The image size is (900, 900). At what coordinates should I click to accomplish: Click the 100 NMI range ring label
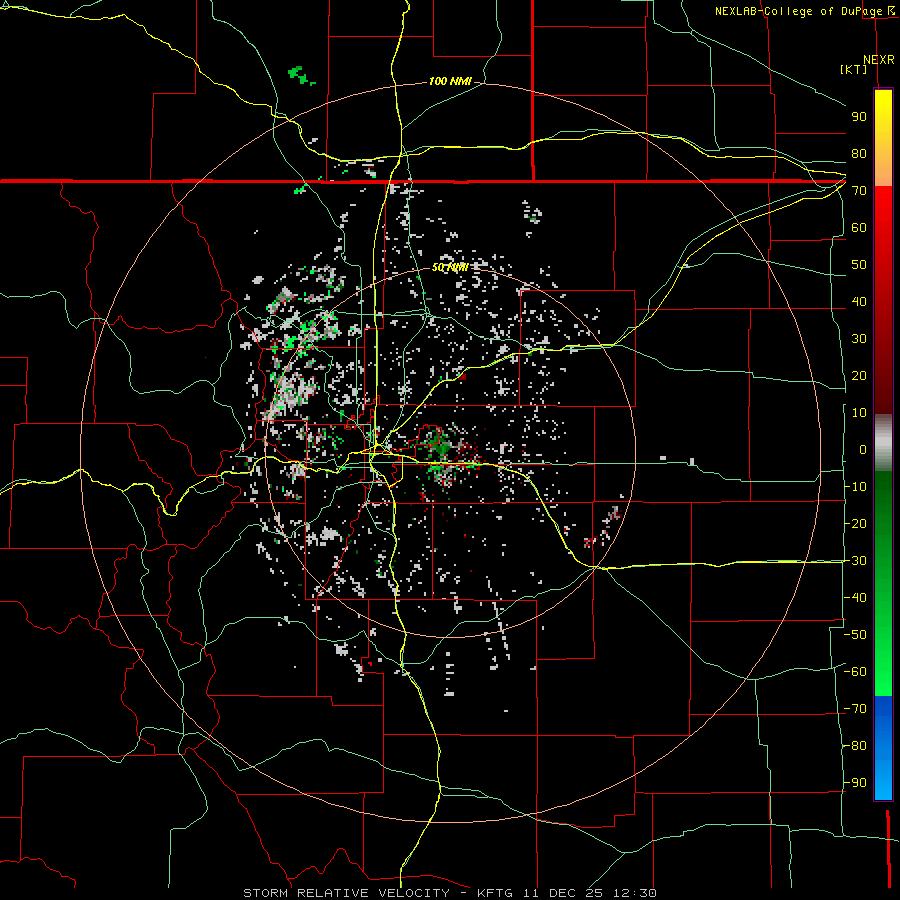click(450, 82)
